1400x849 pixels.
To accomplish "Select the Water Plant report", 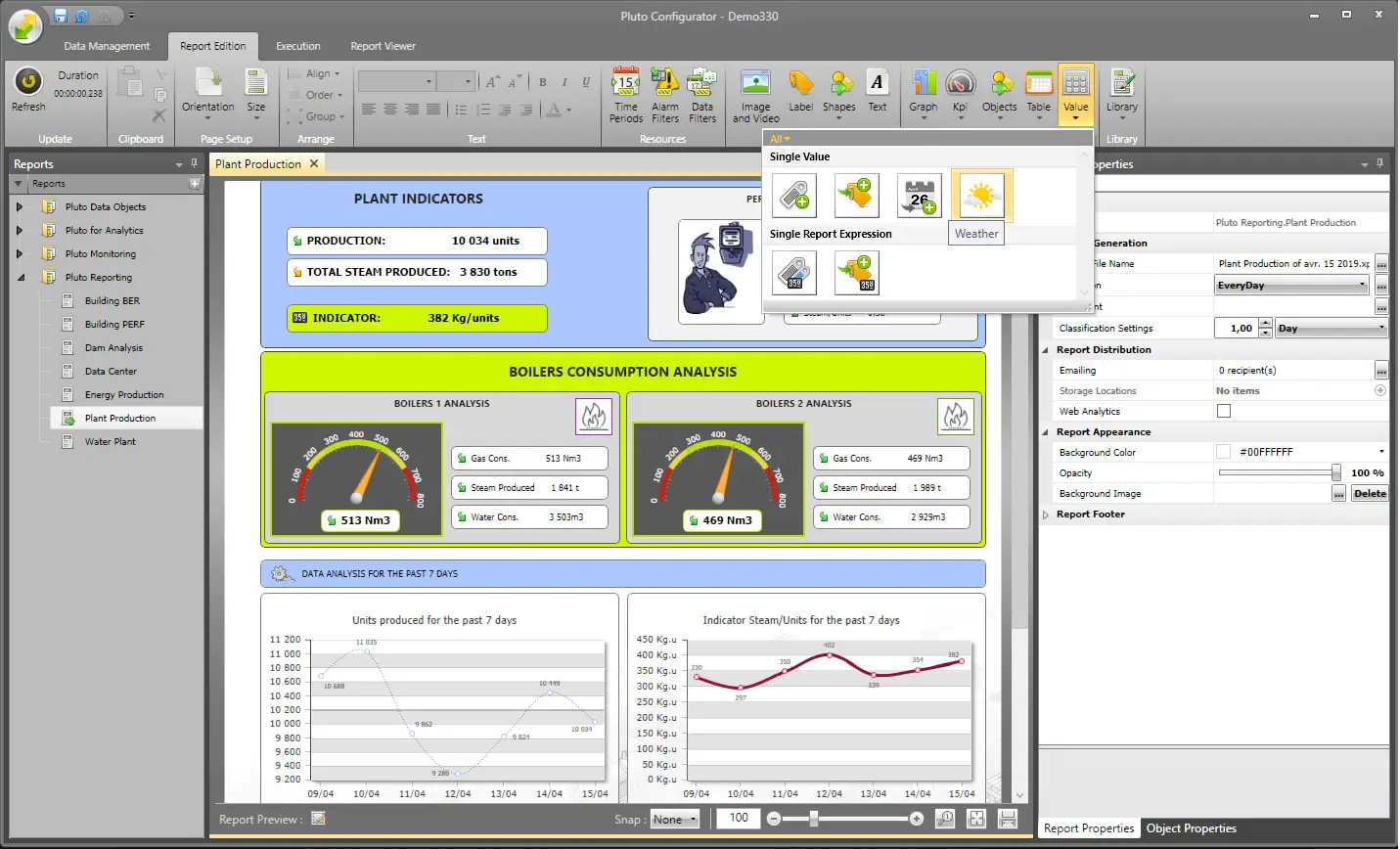I will [x=110, y=442].
